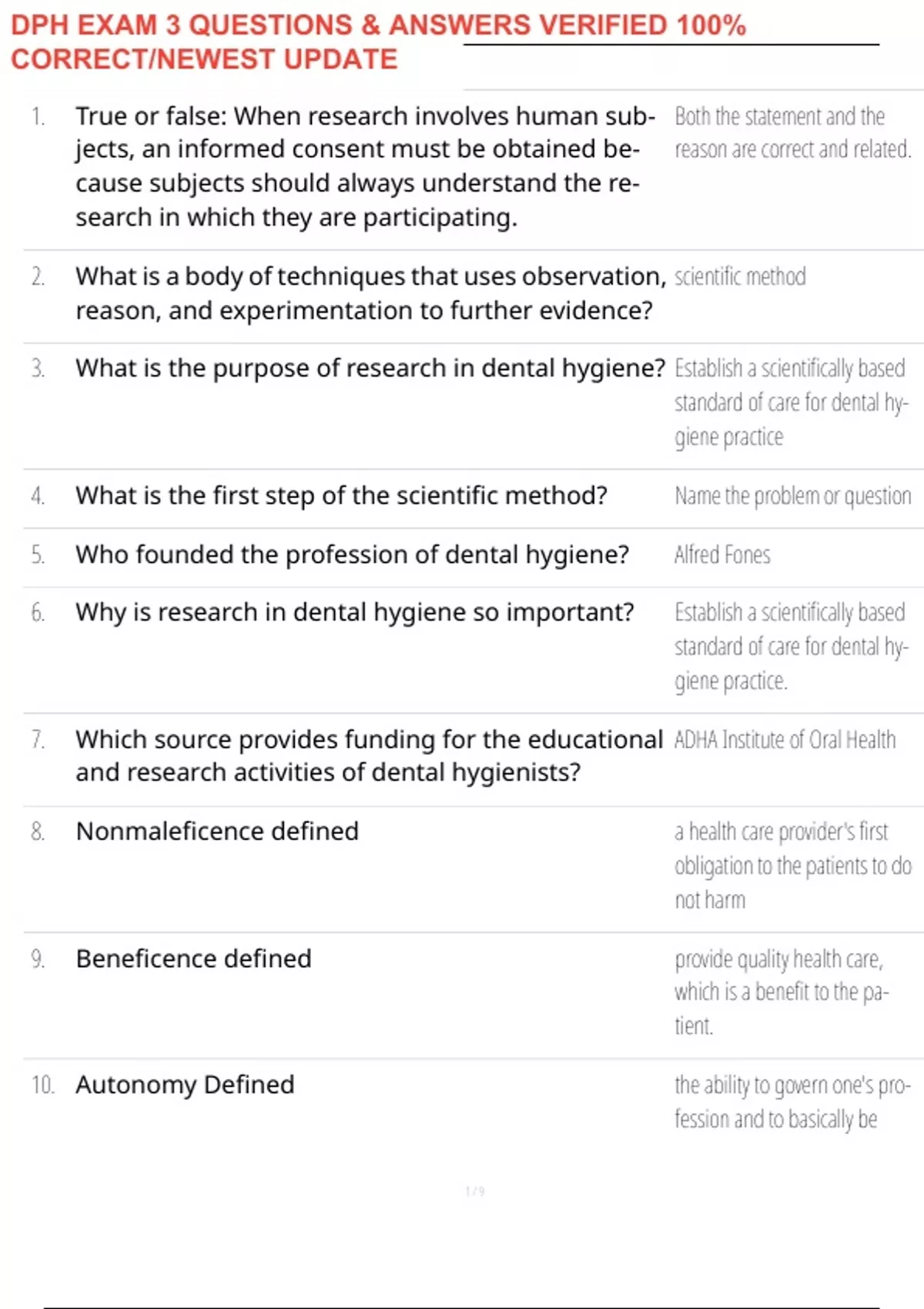
Task: Click 'ADHA Institute of Oral Health' answer
Action: click(785, 739)
